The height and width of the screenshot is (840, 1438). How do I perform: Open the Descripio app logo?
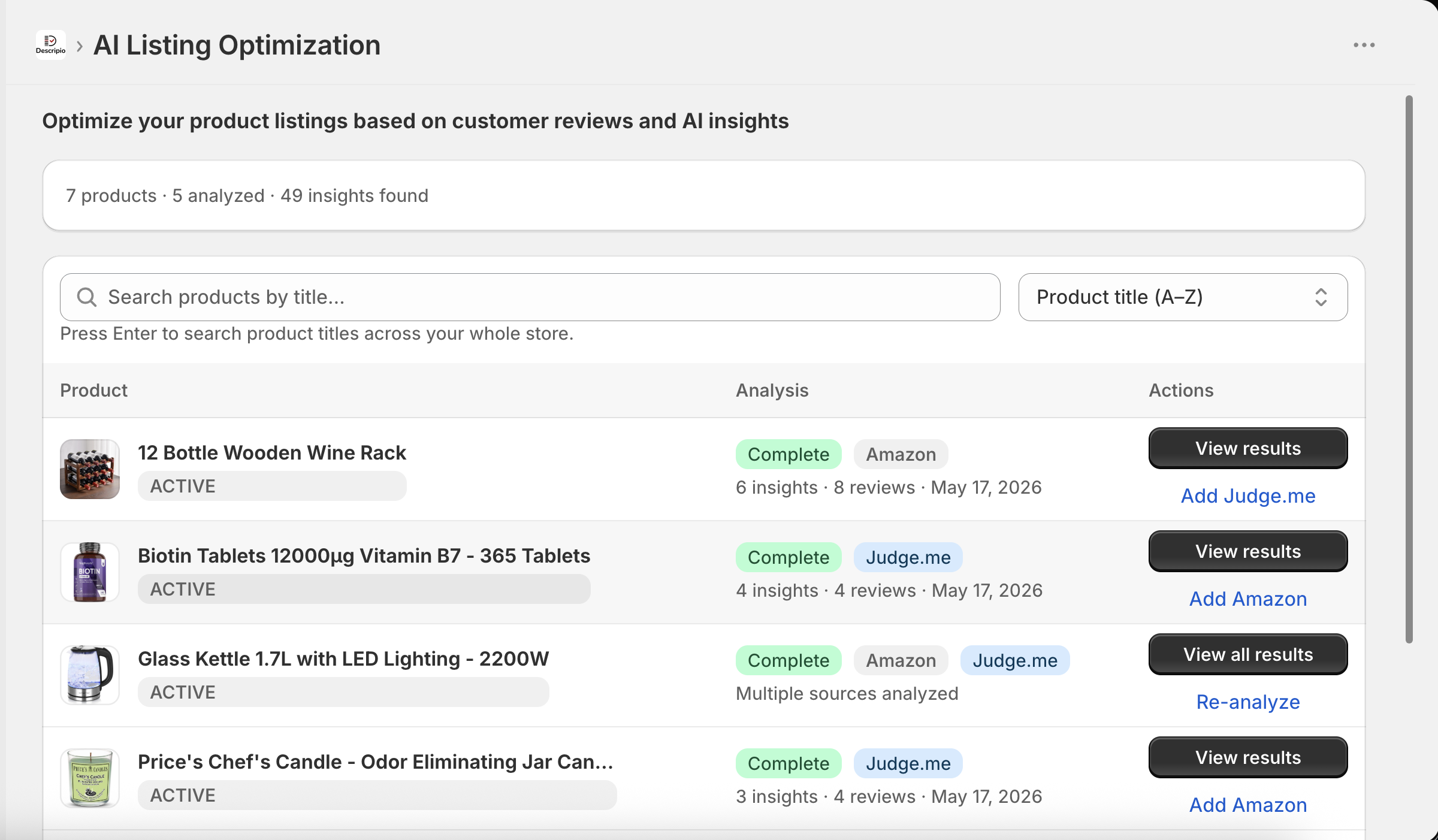point(50,45)
